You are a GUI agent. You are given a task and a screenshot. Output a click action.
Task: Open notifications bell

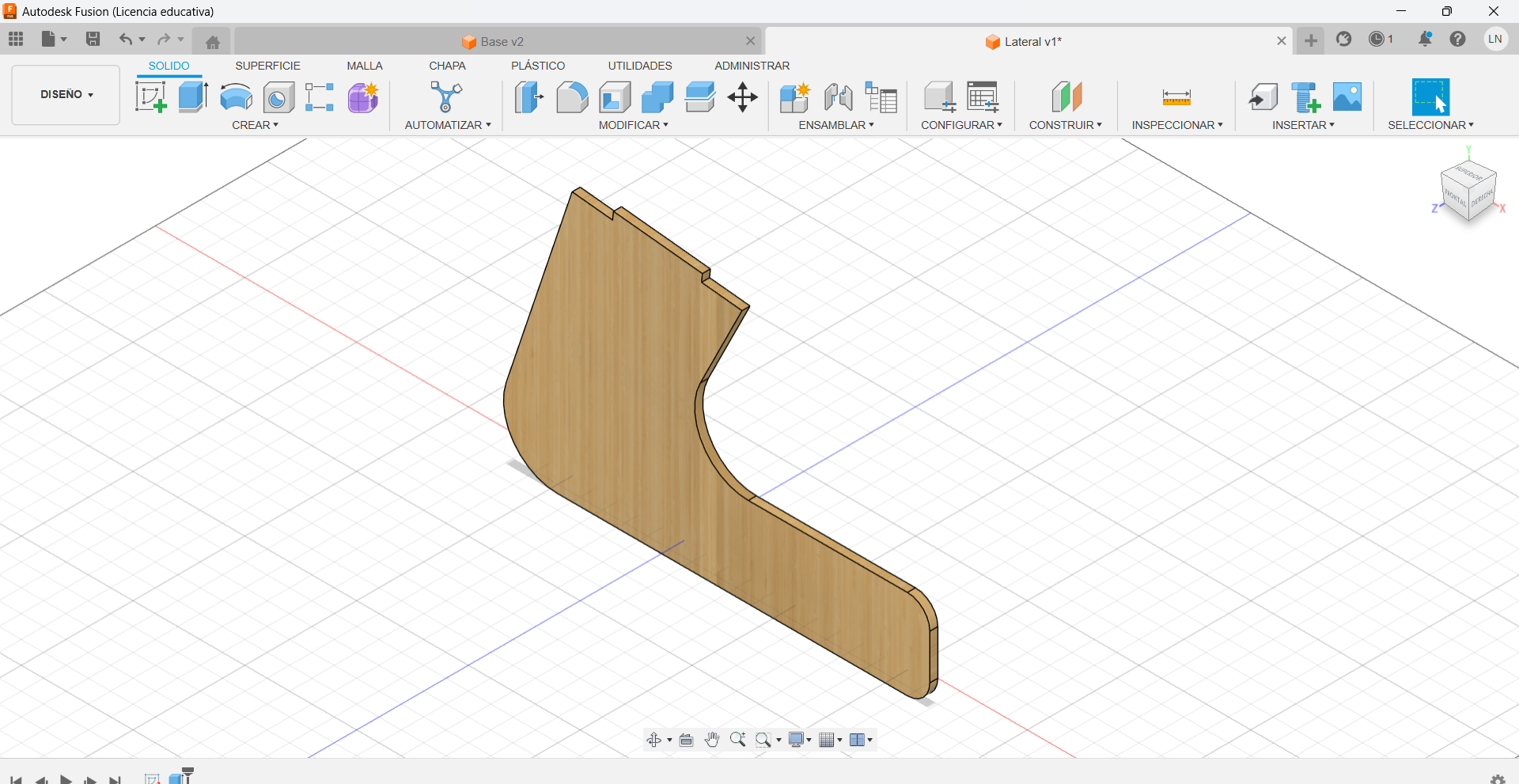pos(1425,39)
